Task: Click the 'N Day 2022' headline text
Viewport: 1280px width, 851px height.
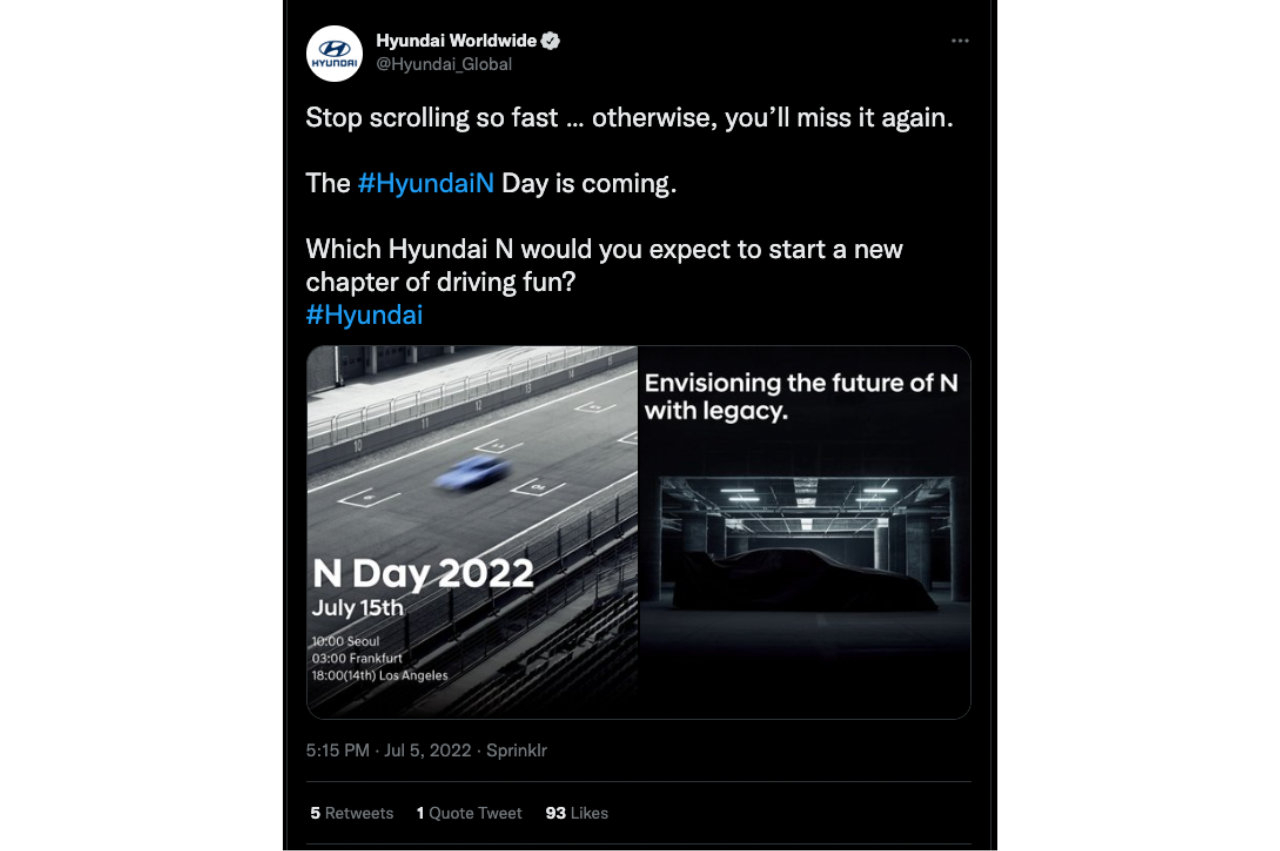Action: 423,573
